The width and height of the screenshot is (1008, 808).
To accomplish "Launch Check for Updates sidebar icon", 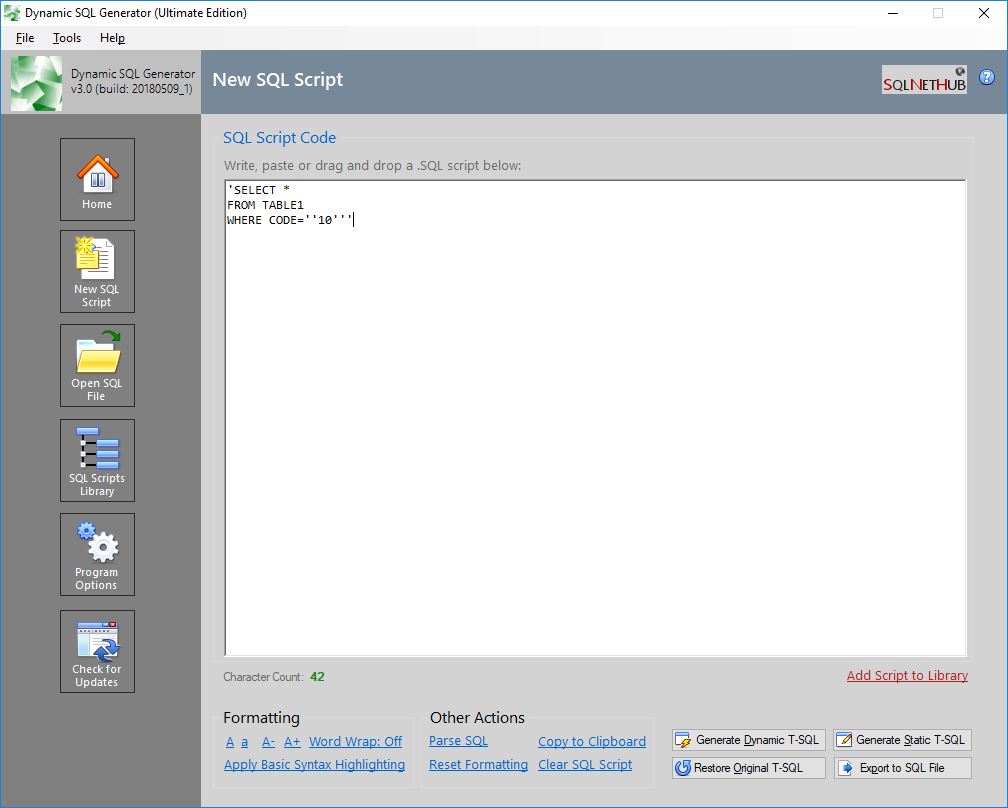I will (x=97, y=651).
